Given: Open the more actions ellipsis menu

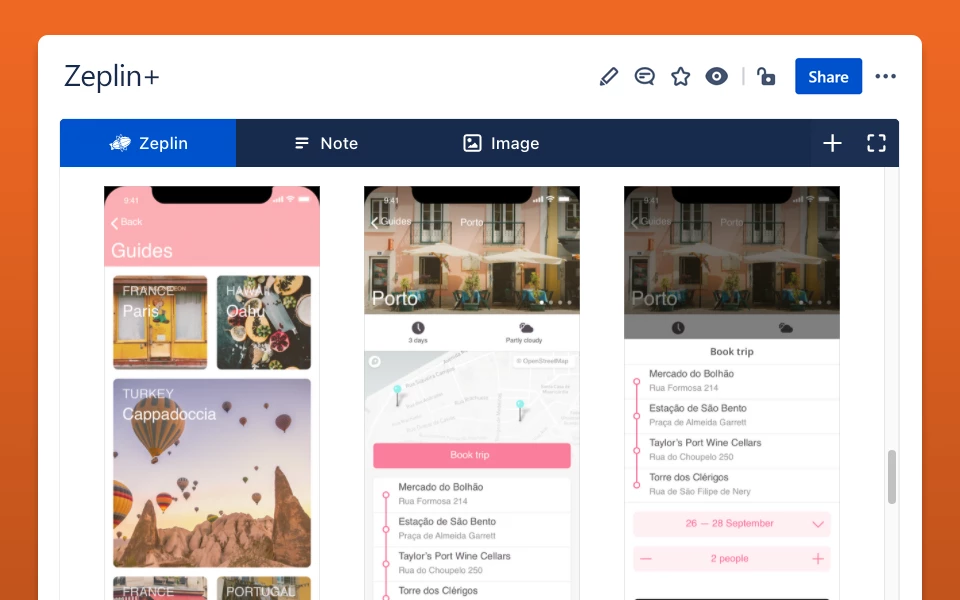Looking at the screenshot, I should coord(885,77).
